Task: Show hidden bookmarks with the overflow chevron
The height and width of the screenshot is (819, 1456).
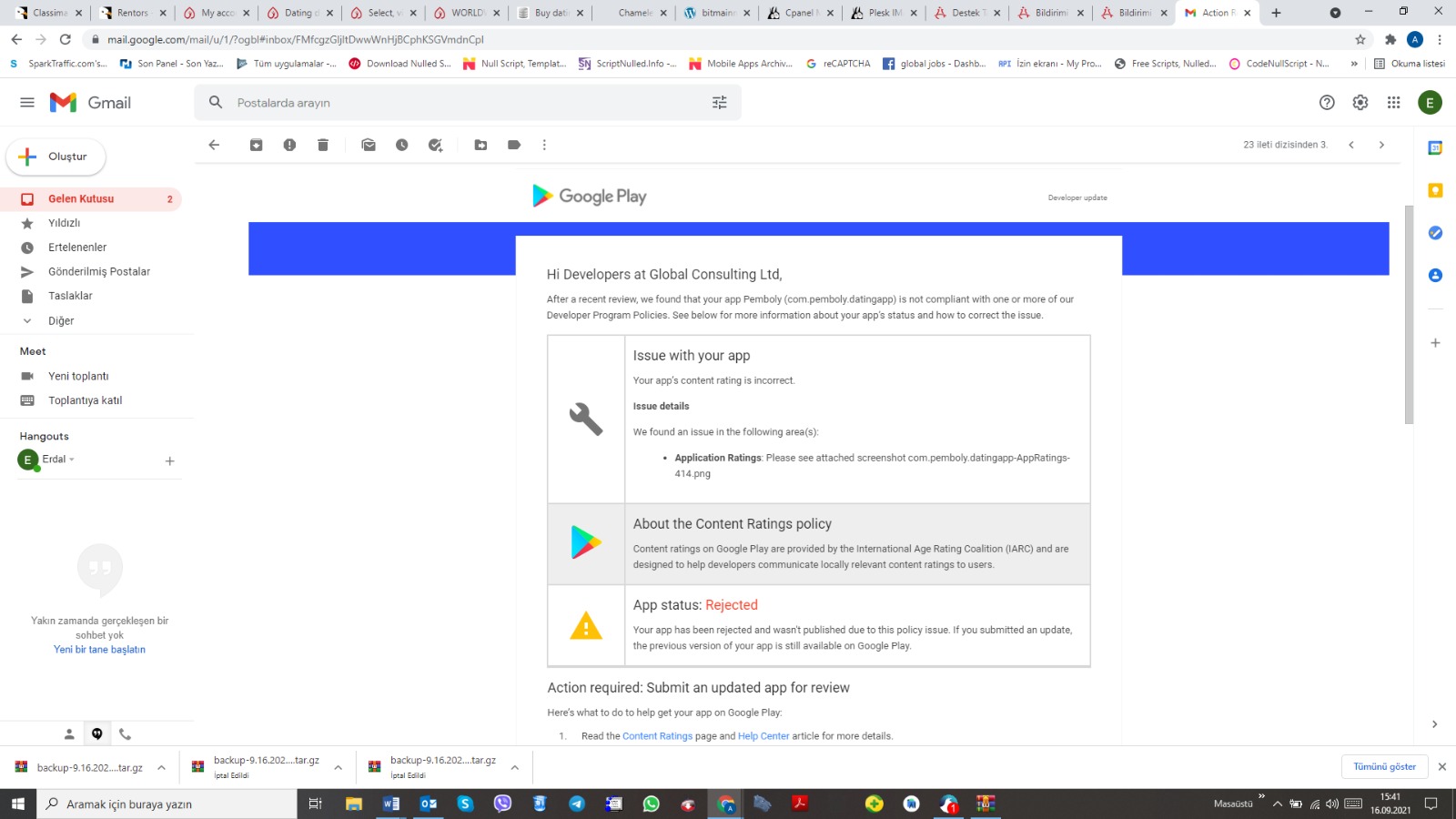Action: [1354, 64]
